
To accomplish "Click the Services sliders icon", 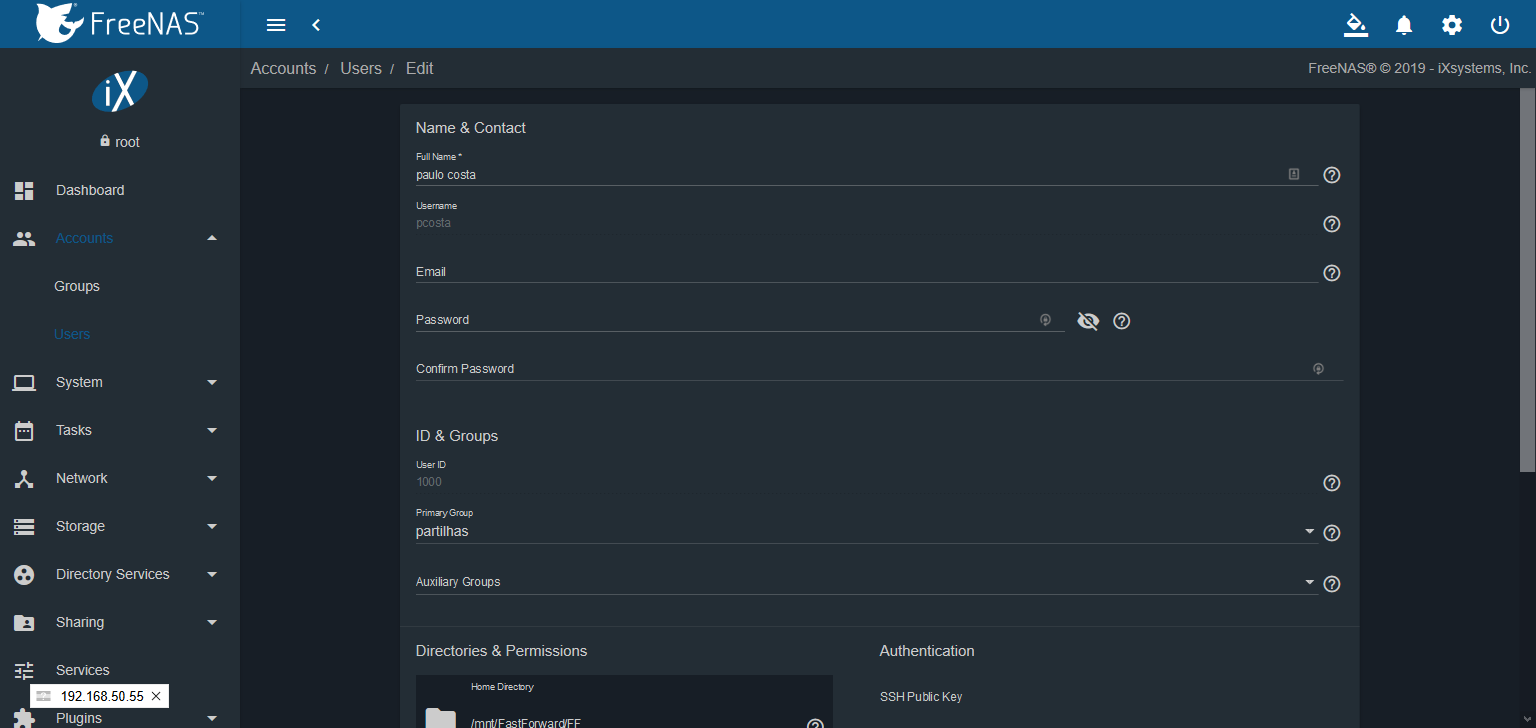I will tap(24, 670).
